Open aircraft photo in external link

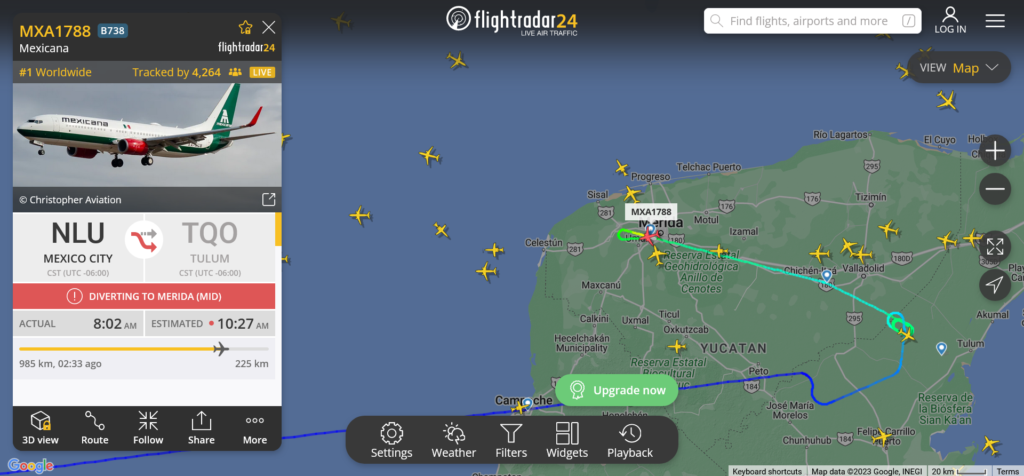tap(268, 200)
